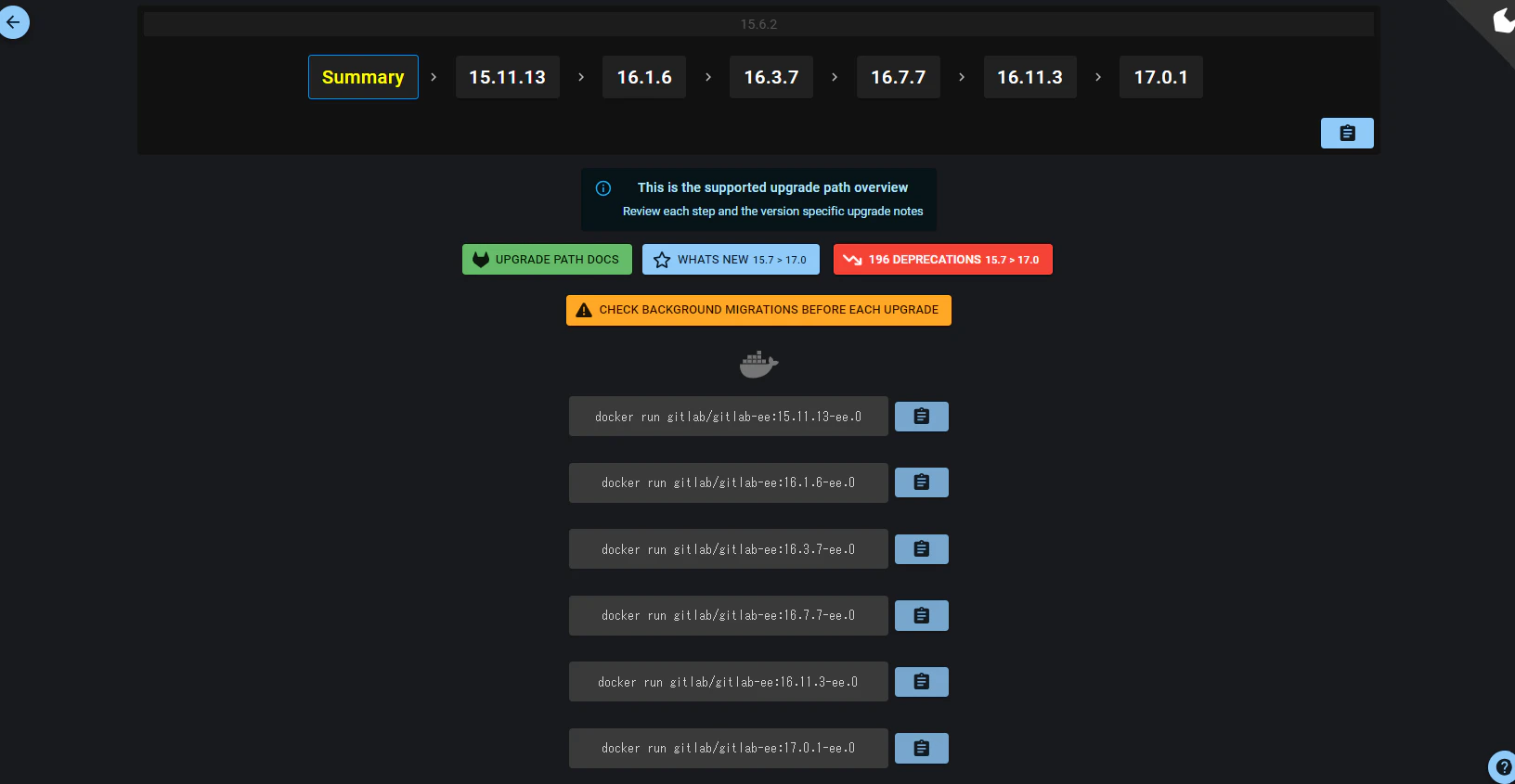Select the docker run 17.0.1-ee.0 command text

pyautogui.click(x=729, y=748)
